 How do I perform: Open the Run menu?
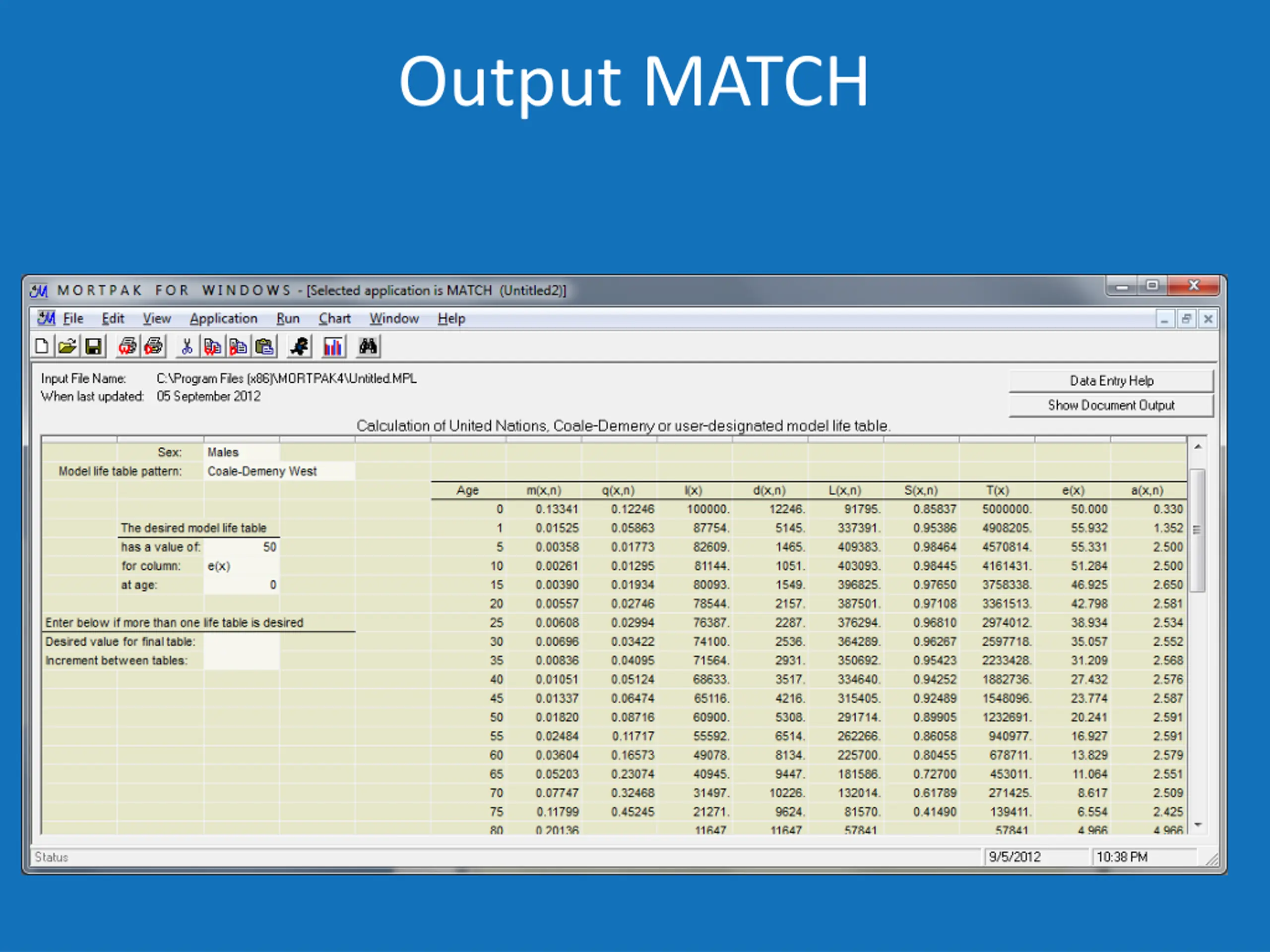[x=288, y=318]
